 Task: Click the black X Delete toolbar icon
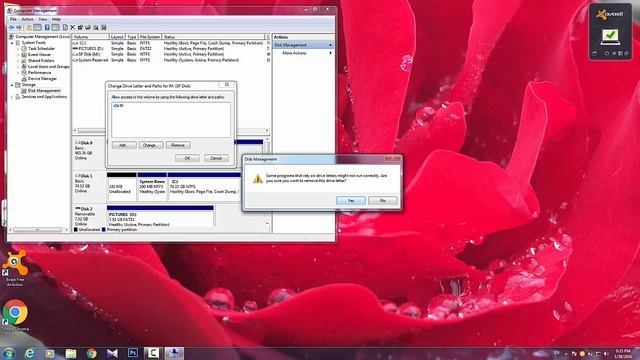[x=73, y=27]
